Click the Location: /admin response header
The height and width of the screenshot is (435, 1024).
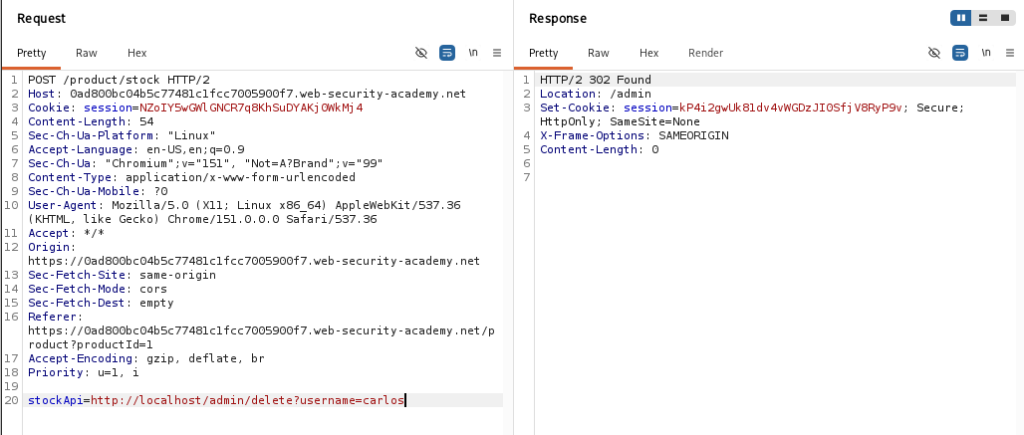(x=596, y=94)
